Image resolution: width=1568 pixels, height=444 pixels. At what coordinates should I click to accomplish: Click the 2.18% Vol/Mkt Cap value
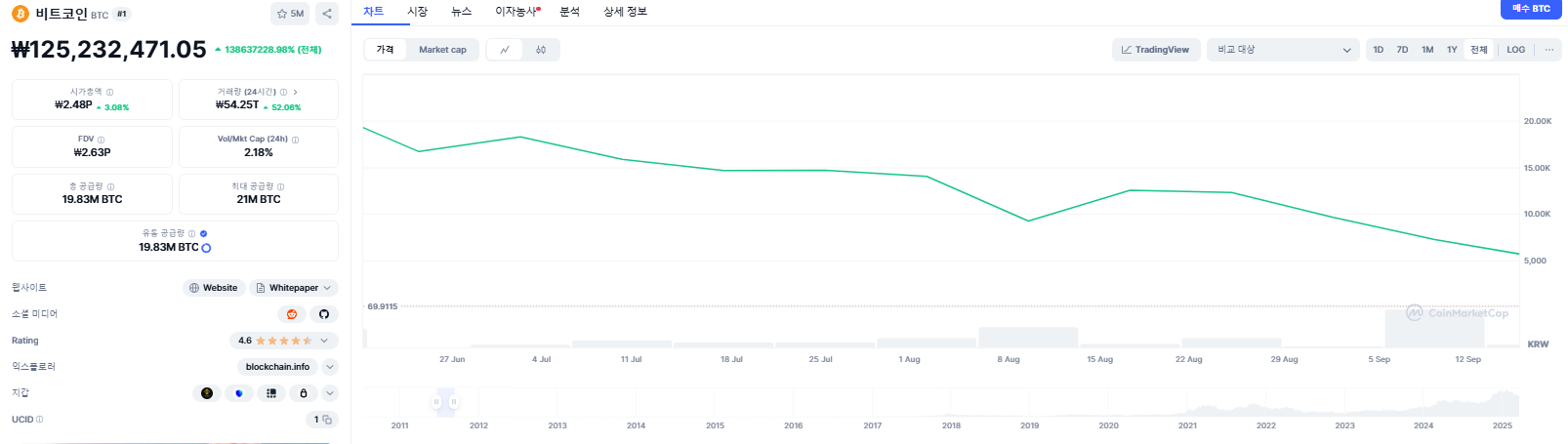pos(259,152)
